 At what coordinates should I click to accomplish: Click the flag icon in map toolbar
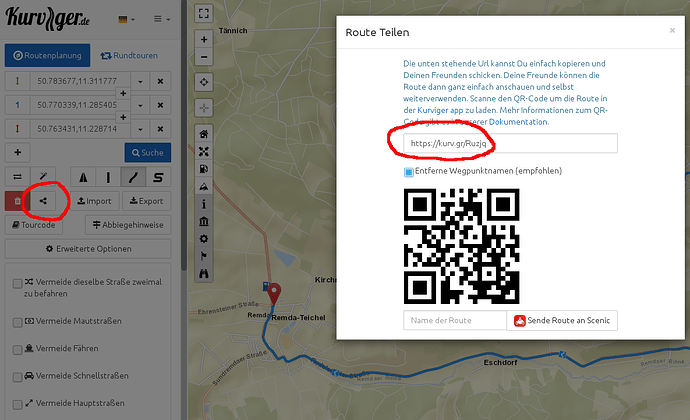click(204, 256)
